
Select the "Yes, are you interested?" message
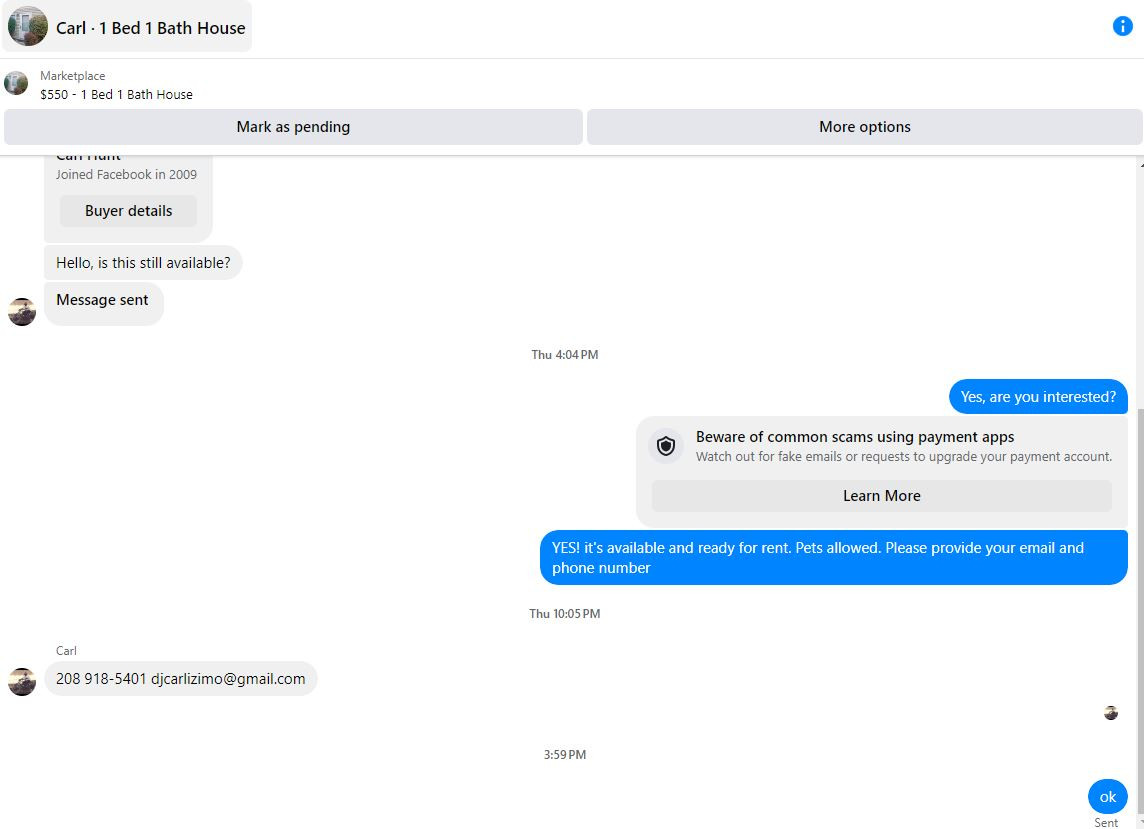coord(1037,397)
